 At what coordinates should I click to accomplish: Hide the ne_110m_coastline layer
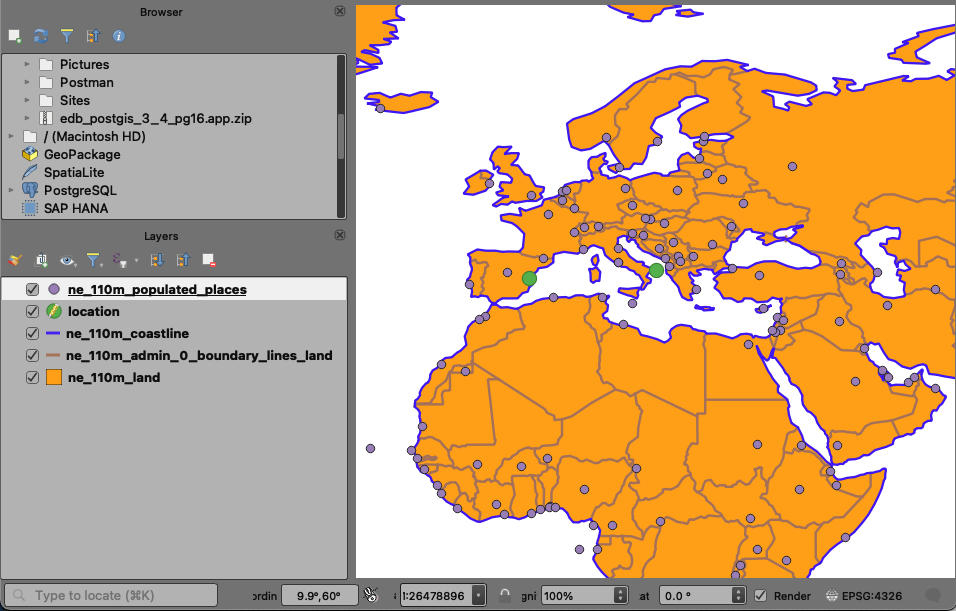pyautogui.click(x=32, y=333)
